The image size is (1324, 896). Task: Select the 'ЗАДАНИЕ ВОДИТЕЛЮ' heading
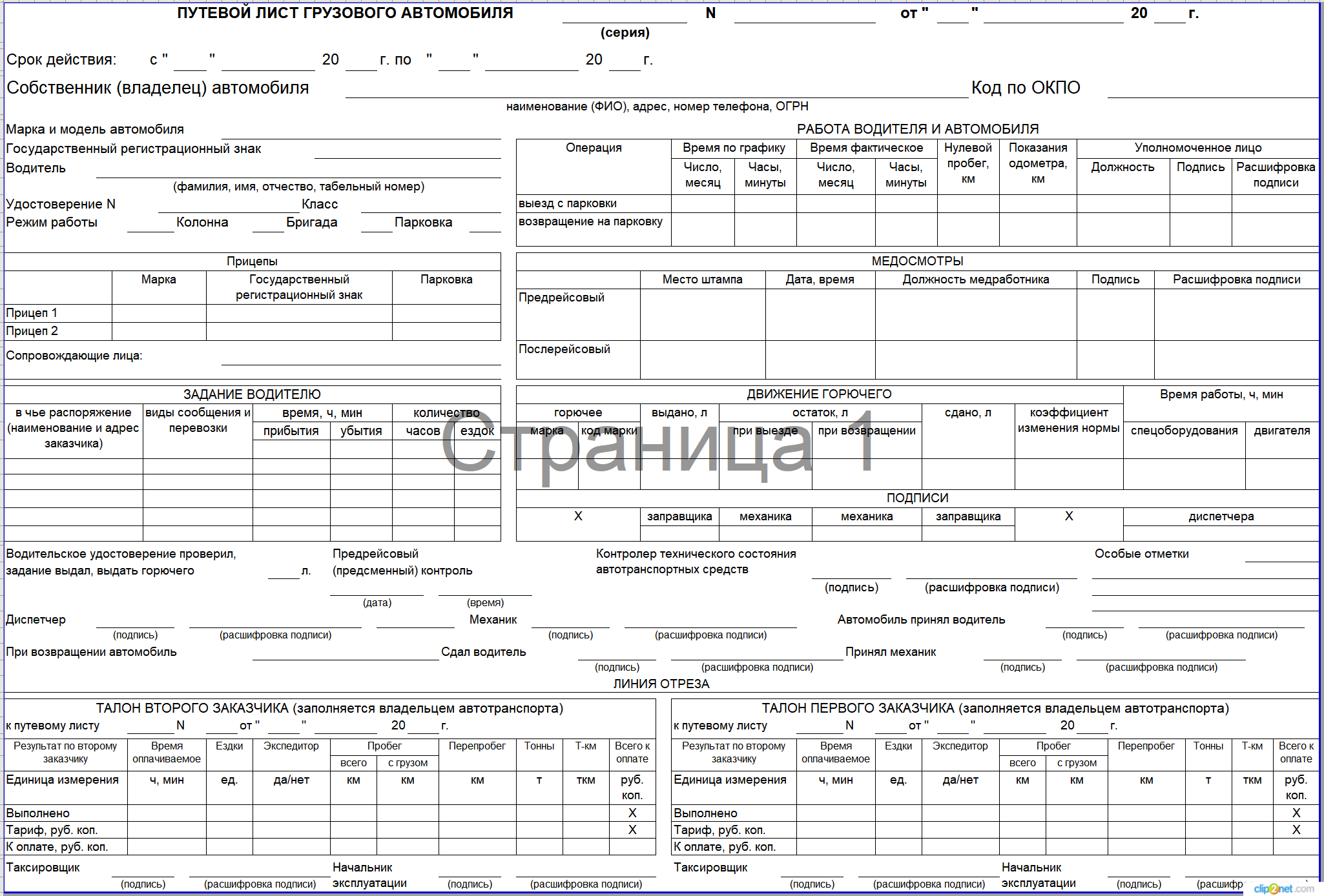(252, 394)
